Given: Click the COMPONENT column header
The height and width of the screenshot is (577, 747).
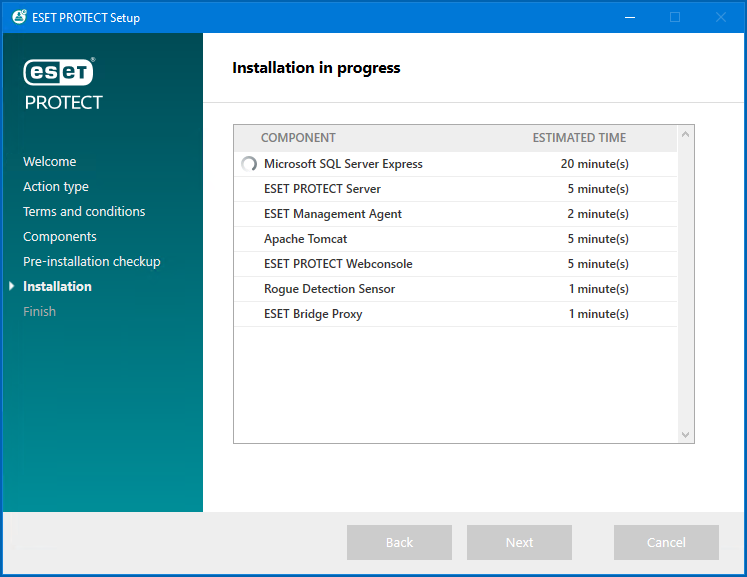Looking at the screenshot, I should (x=298, y=138).
